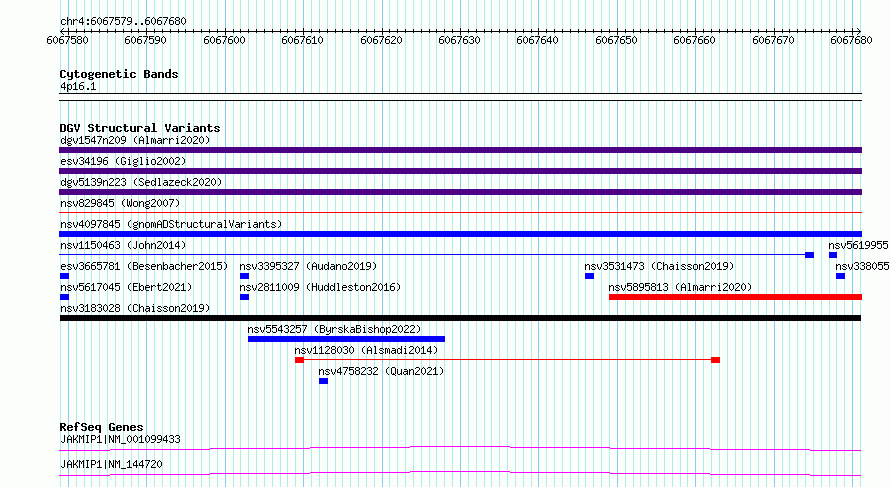Open the nsv5895813 (Almarri2020) label
Viewport: 890px width, 487px height.
680,287
